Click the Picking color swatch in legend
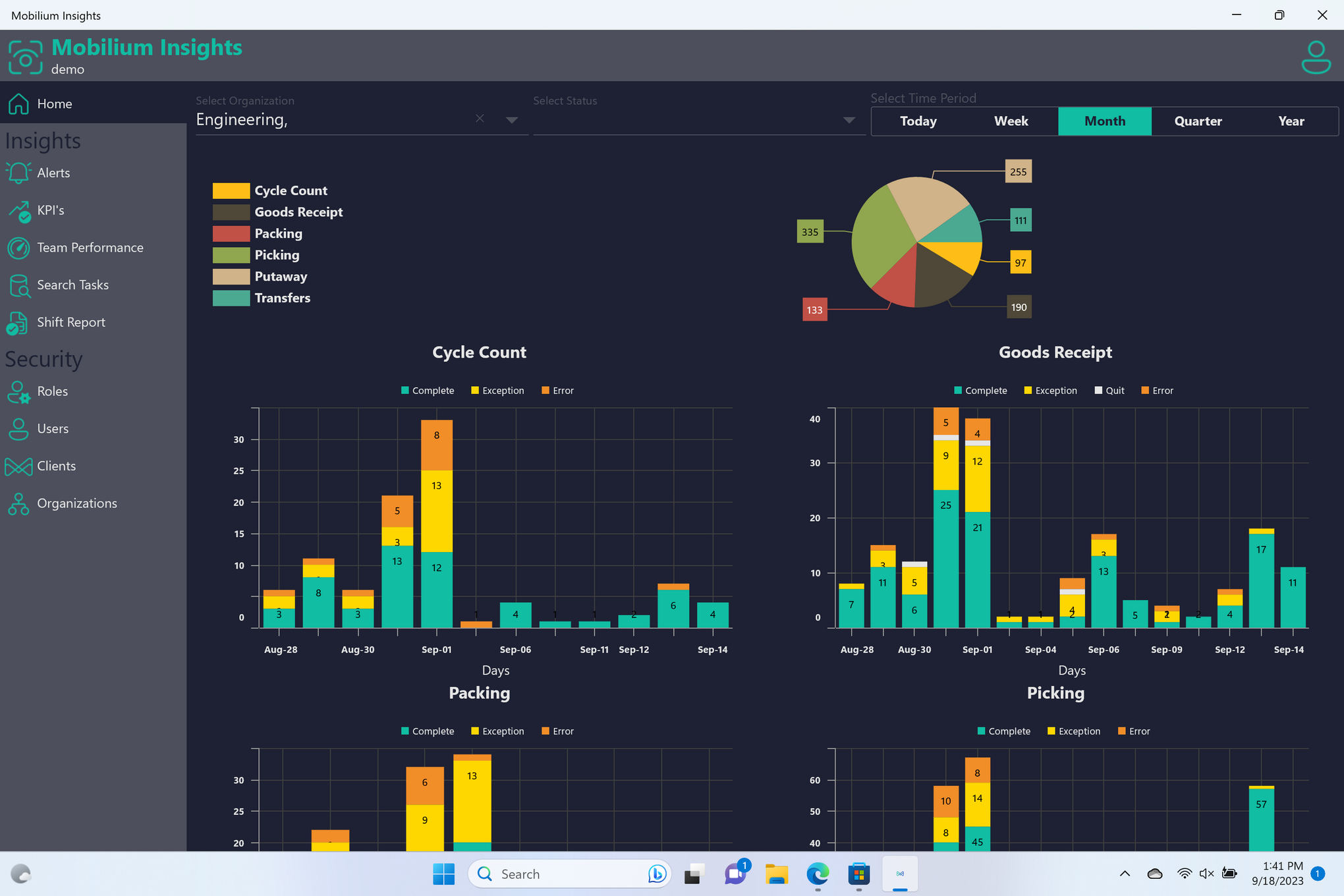 click(231, 255)
